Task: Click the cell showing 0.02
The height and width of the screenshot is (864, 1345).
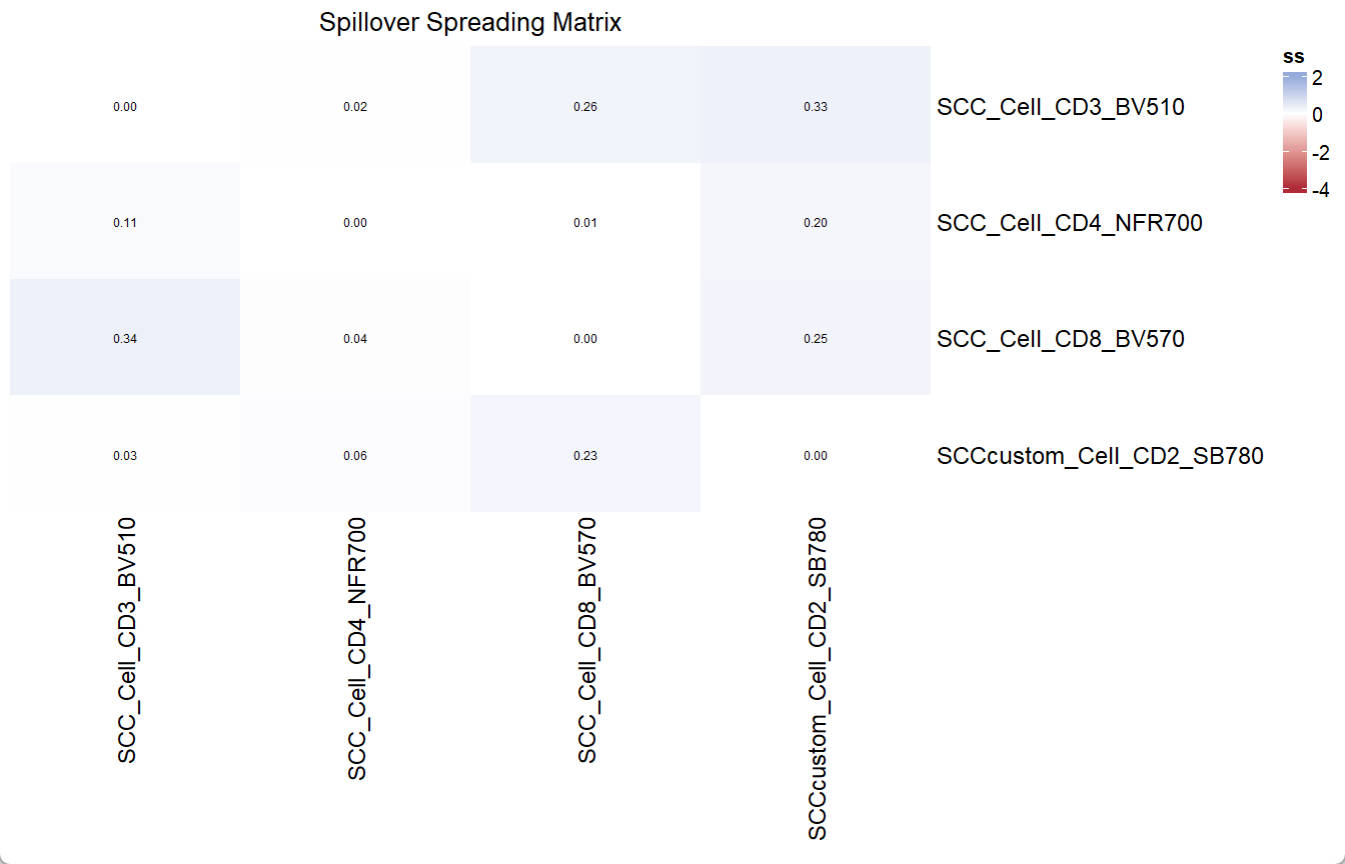Action: [x=355, y=106]
